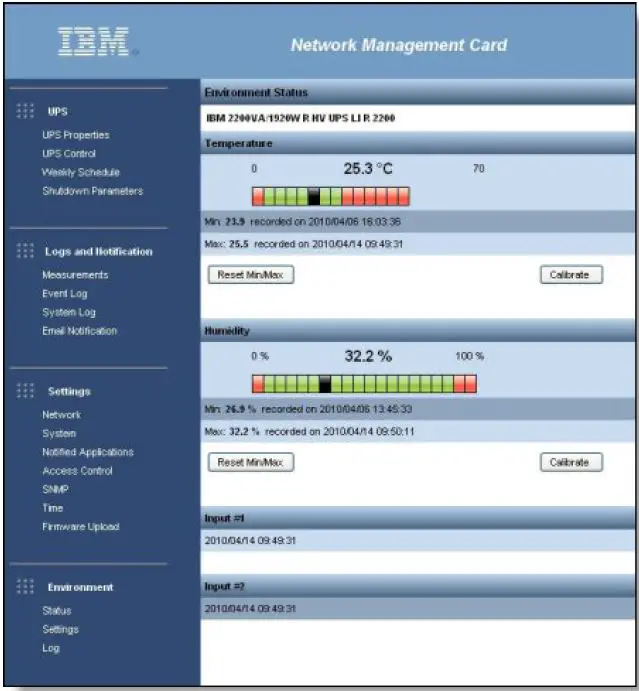Open Firmware Upload page
This screenshot has width=639, height=691.
(81, 527)
